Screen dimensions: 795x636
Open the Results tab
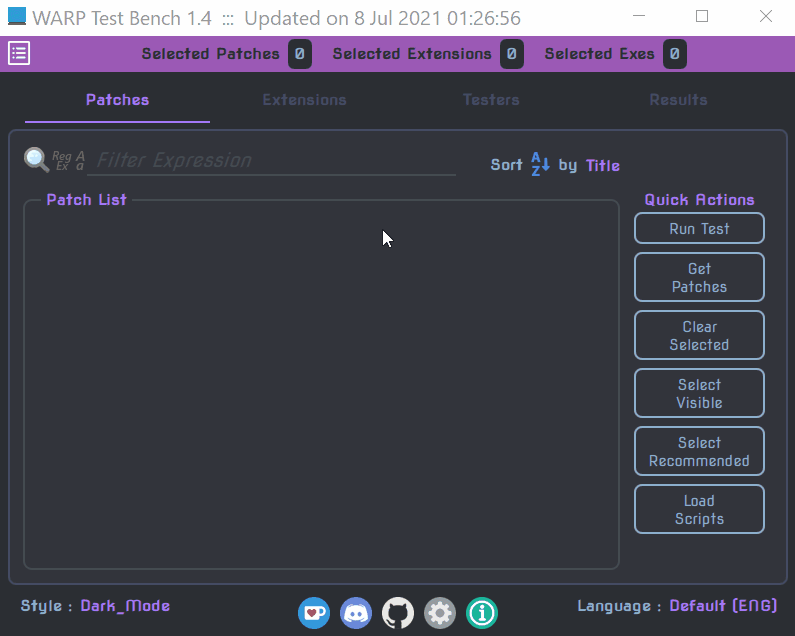pos(678,100)
